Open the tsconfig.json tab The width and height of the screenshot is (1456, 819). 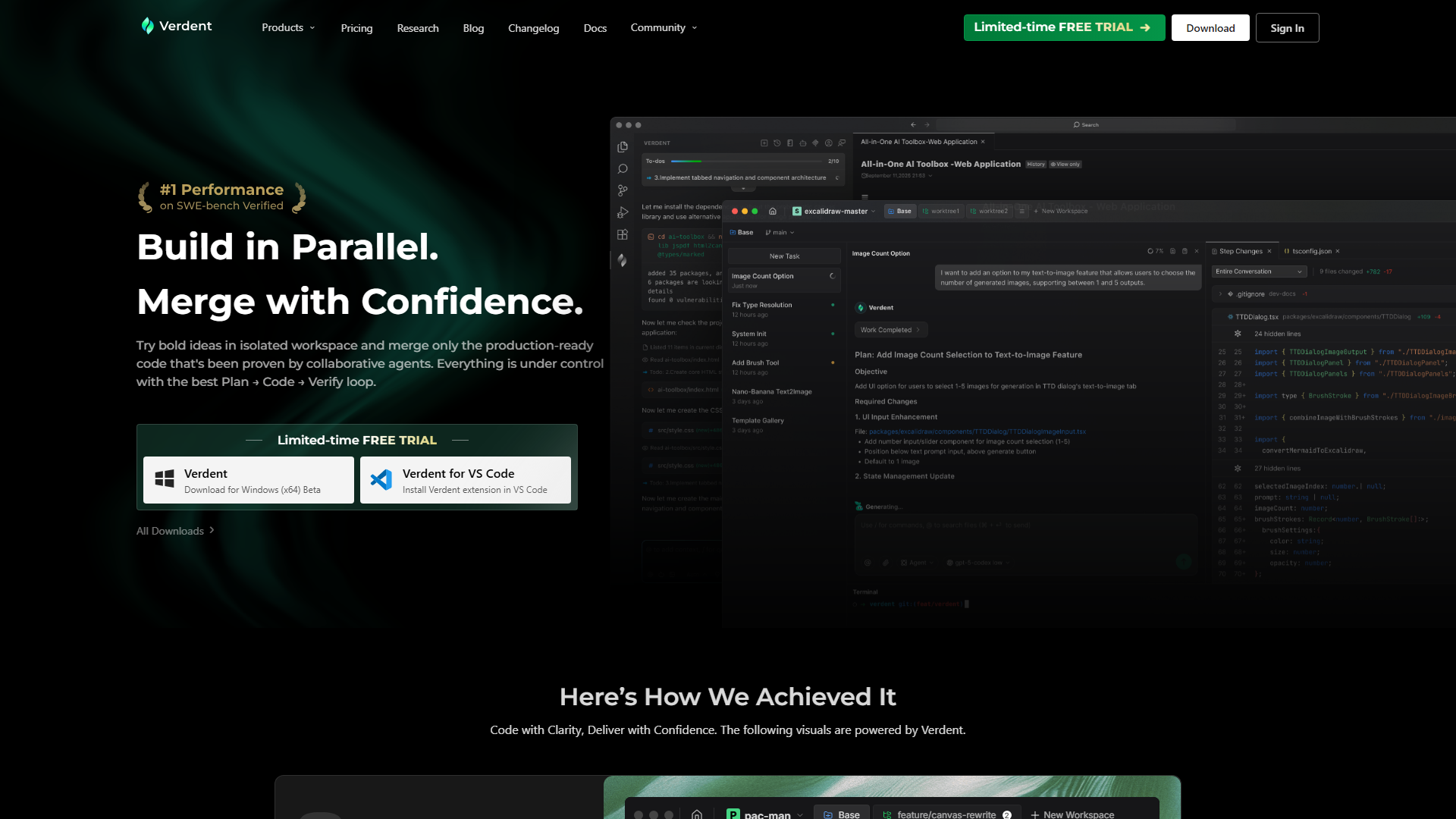point(1311,251)
